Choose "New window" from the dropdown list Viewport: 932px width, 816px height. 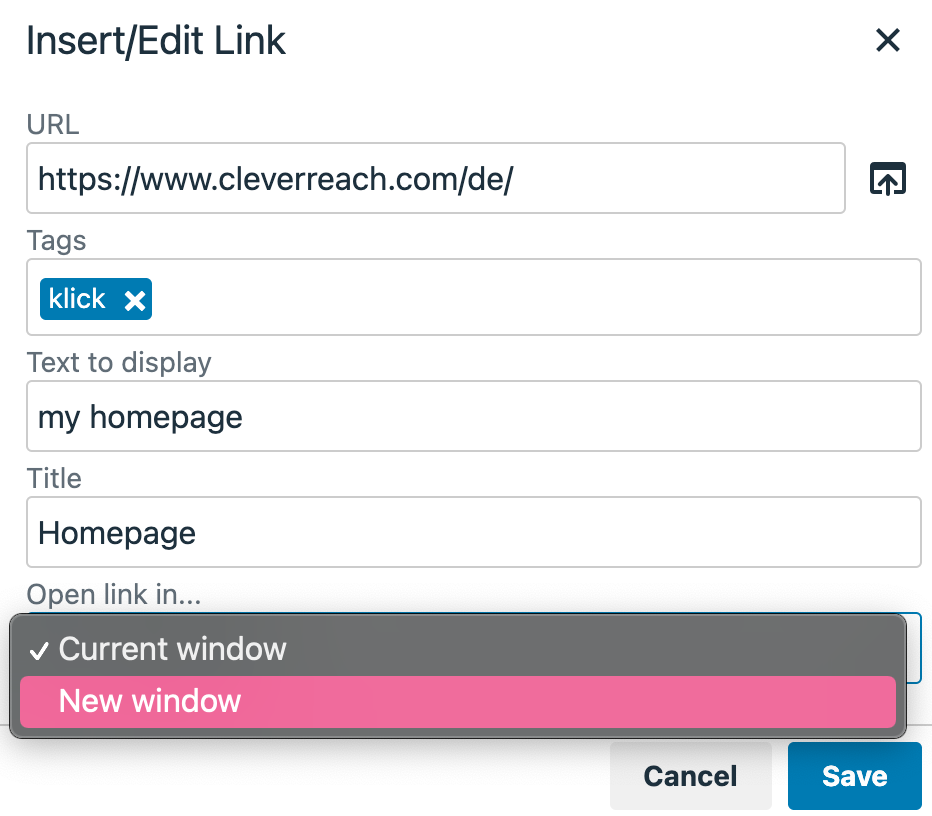pos(150,701)
